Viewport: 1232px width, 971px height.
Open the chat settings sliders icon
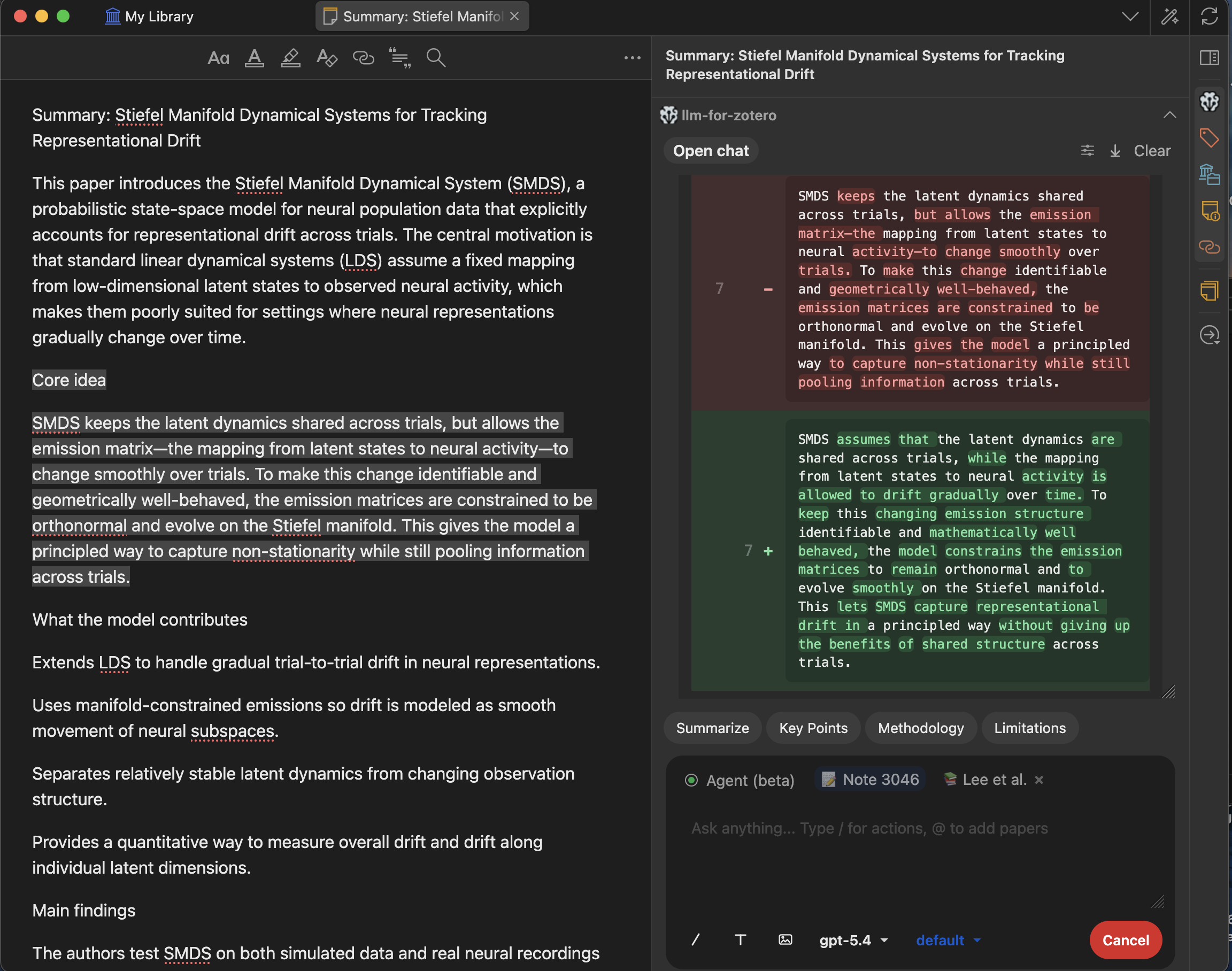click(x=1087, y=151)
